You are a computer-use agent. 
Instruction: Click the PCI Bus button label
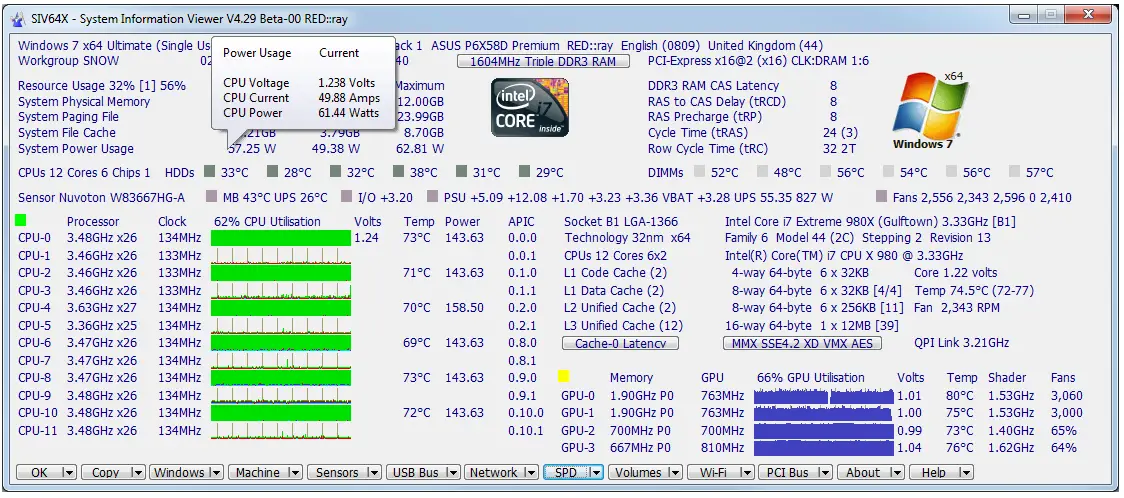tap(788, 472)
